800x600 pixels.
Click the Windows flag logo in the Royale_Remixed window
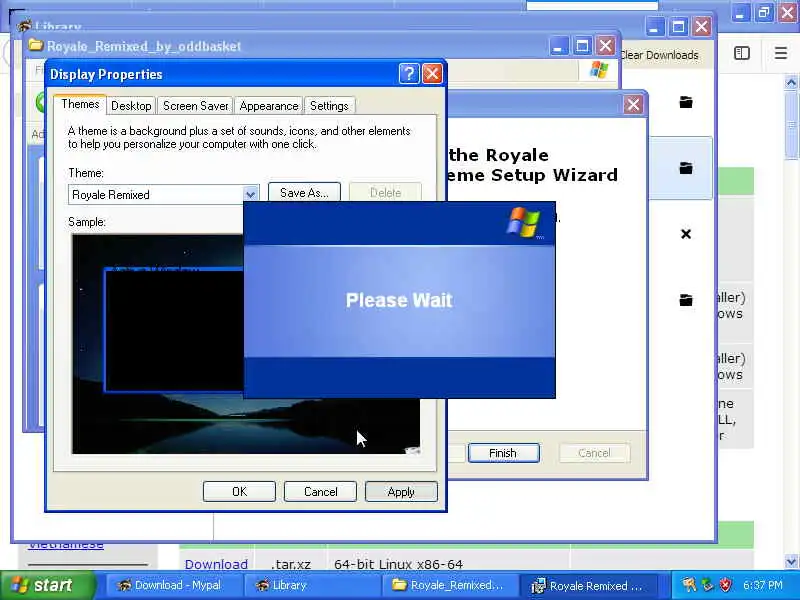coord(598,70)
